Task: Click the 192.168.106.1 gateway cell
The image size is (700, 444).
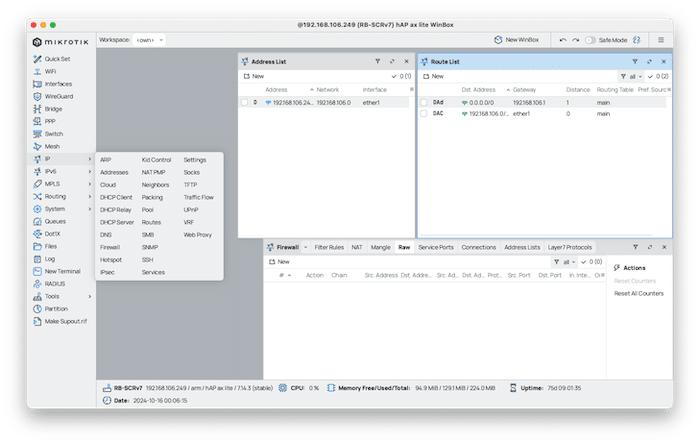Action: [x=529, y=103]
